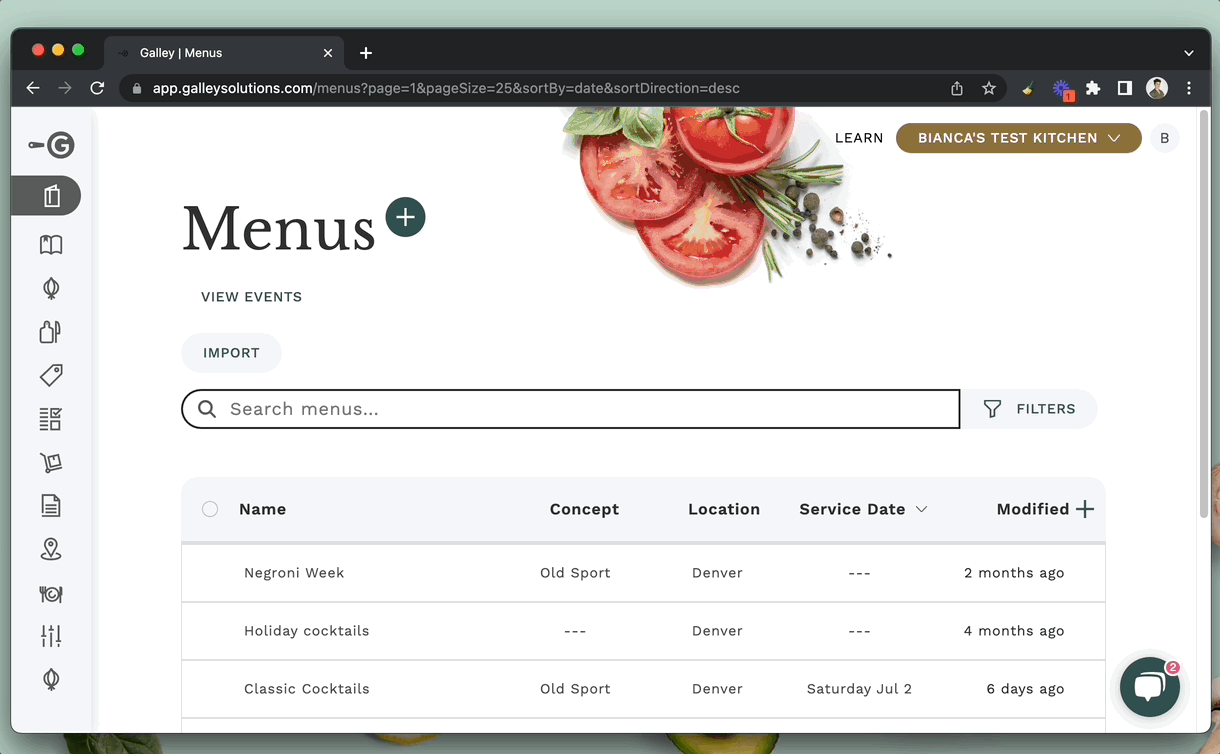Image resolution: width=1220 pixels, height=754 pixels.
Task: Open the Tags section from the sidebar
Action: pyautogui.click(x=50, y=375)
